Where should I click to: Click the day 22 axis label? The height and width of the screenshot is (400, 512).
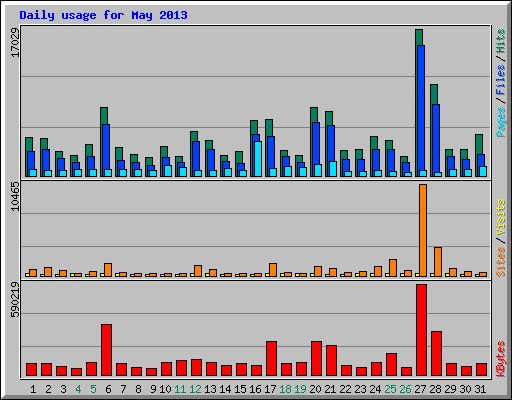[345, 389]
